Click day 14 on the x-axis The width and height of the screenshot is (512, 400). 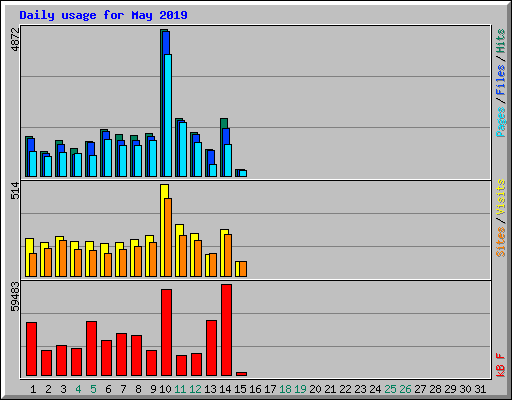[225, 389]
